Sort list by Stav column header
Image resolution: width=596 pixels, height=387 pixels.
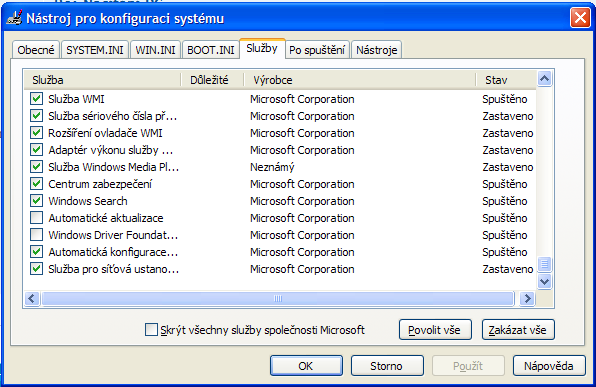506,80
